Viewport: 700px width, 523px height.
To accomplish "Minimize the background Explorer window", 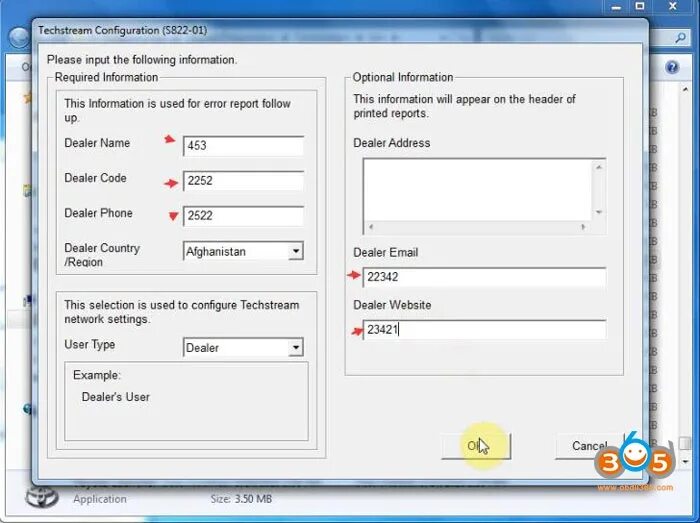I will pyautogui.click(x=617, y=6).
